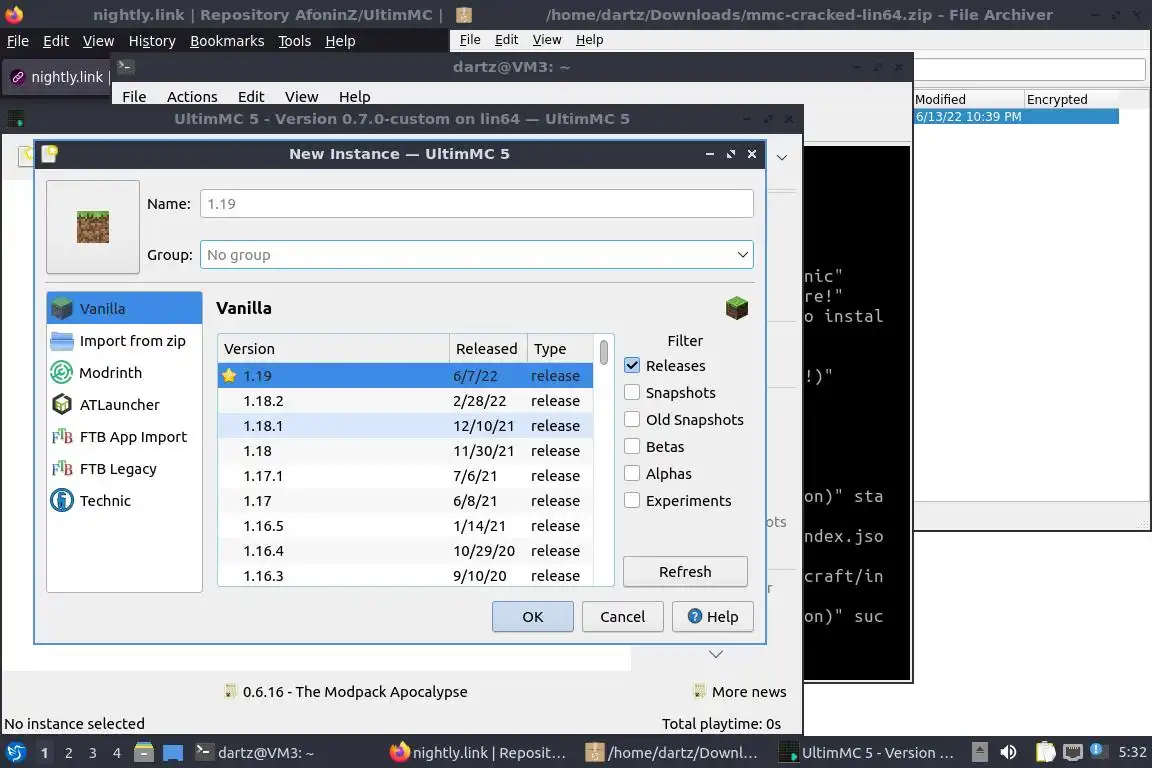Click Encrypted column header in File Archiver
The width and height of the screenshot is (1152, 768).
[1071, 99]
